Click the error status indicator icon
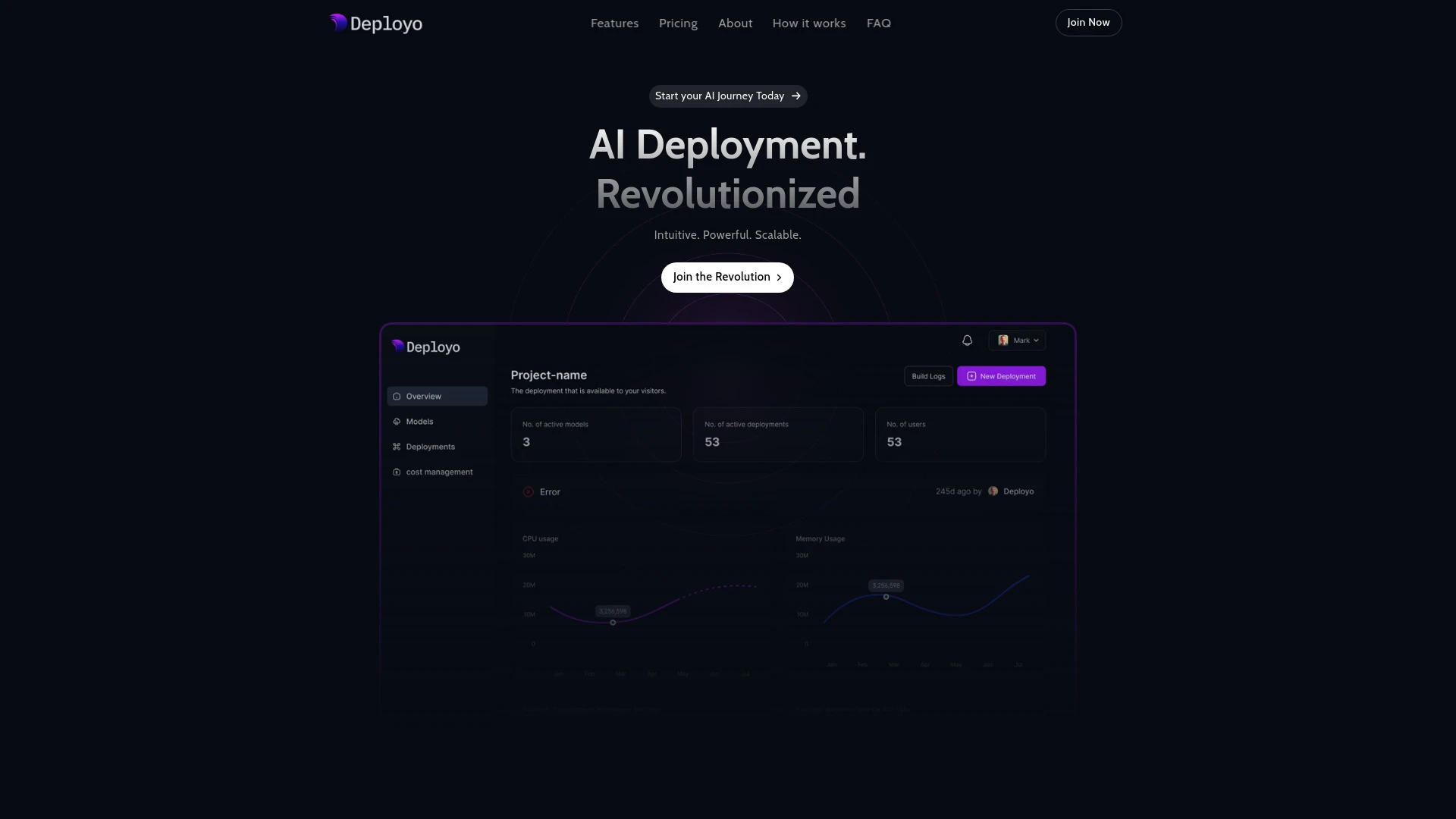Screen dimensions: 1456x819 528,491
